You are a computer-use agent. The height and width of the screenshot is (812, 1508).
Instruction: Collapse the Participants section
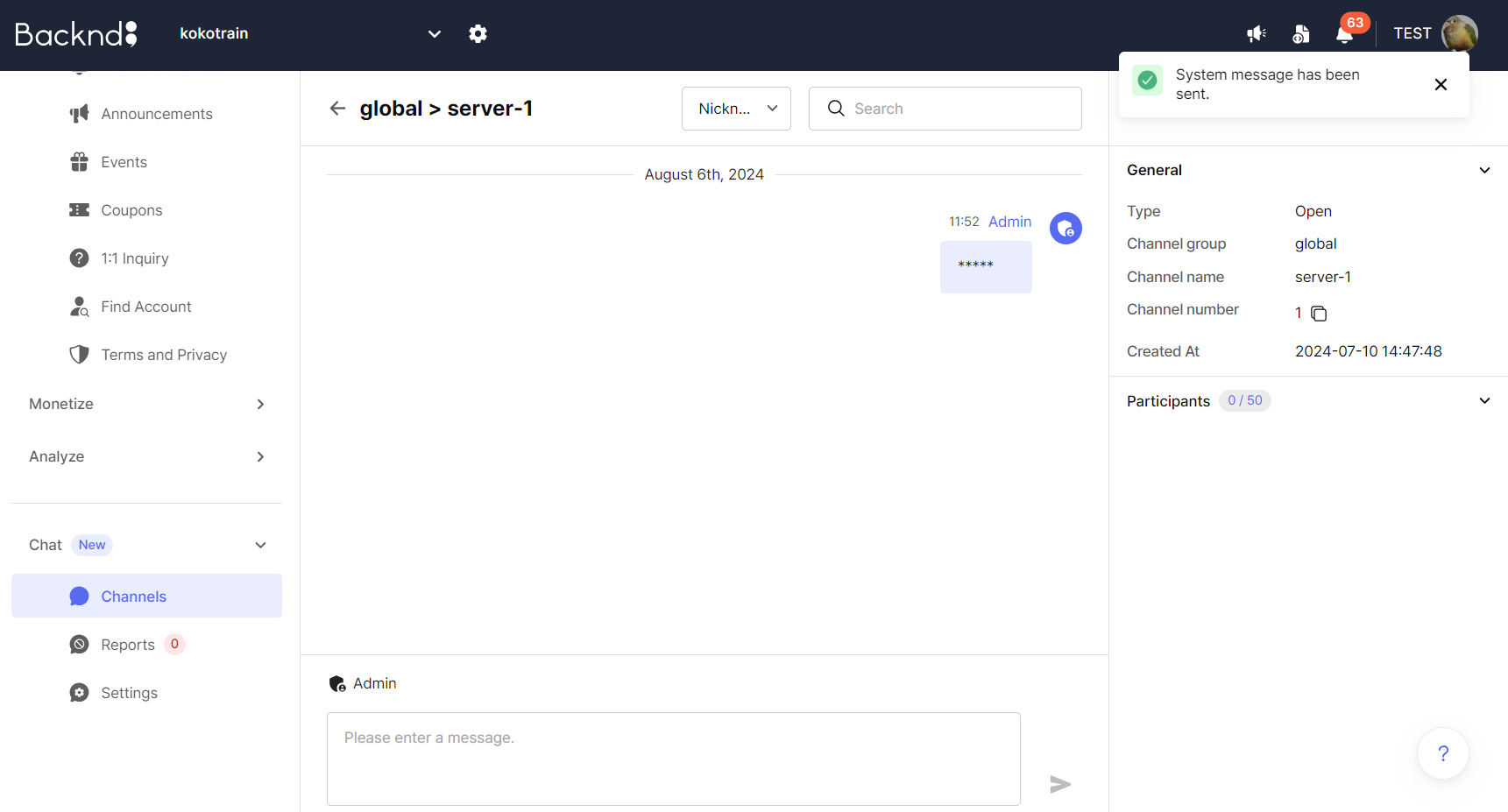coord(1484,400)
